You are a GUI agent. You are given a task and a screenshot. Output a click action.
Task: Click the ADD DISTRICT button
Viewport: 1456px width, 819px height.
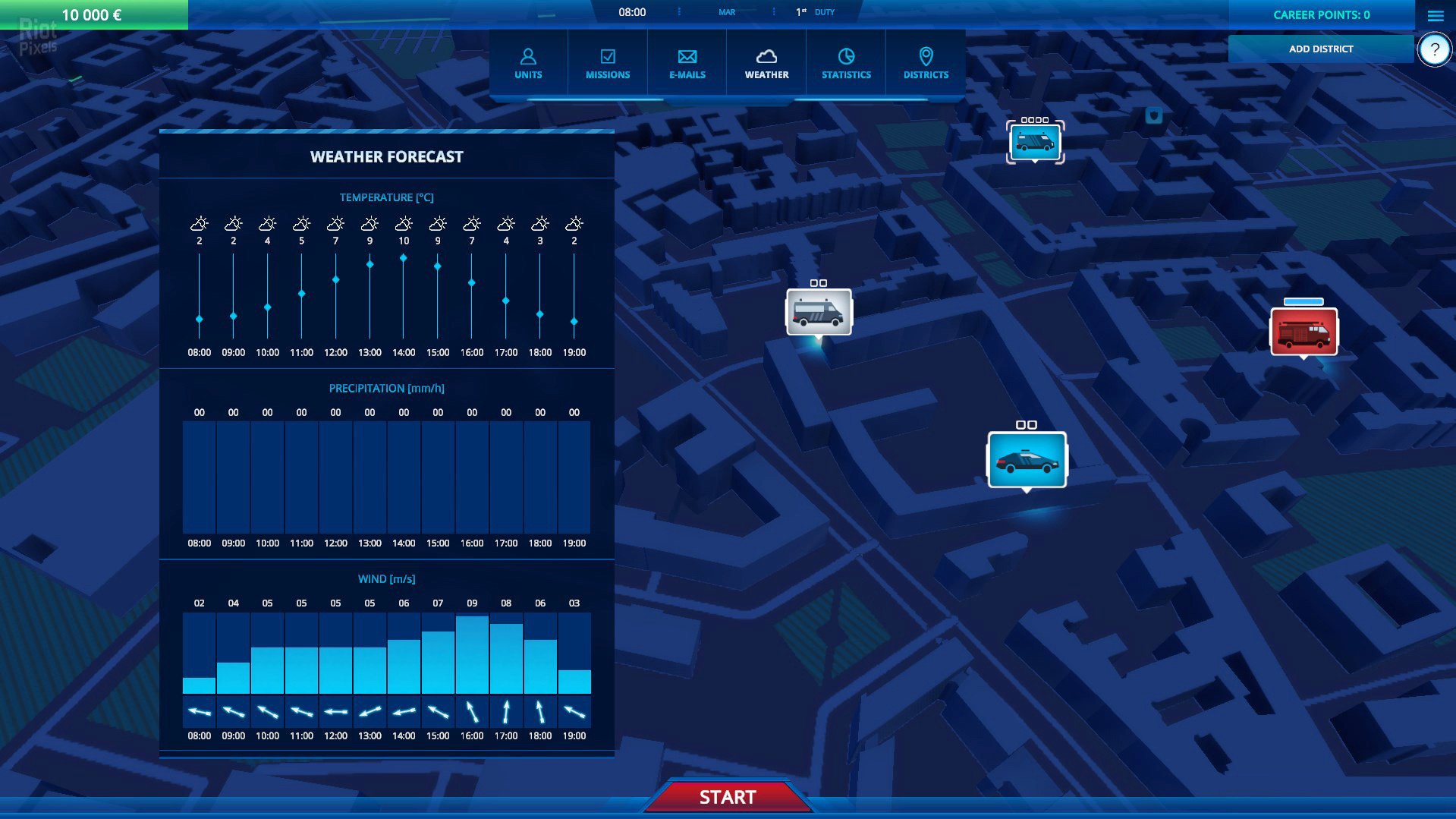click(x=1320, y=48)
